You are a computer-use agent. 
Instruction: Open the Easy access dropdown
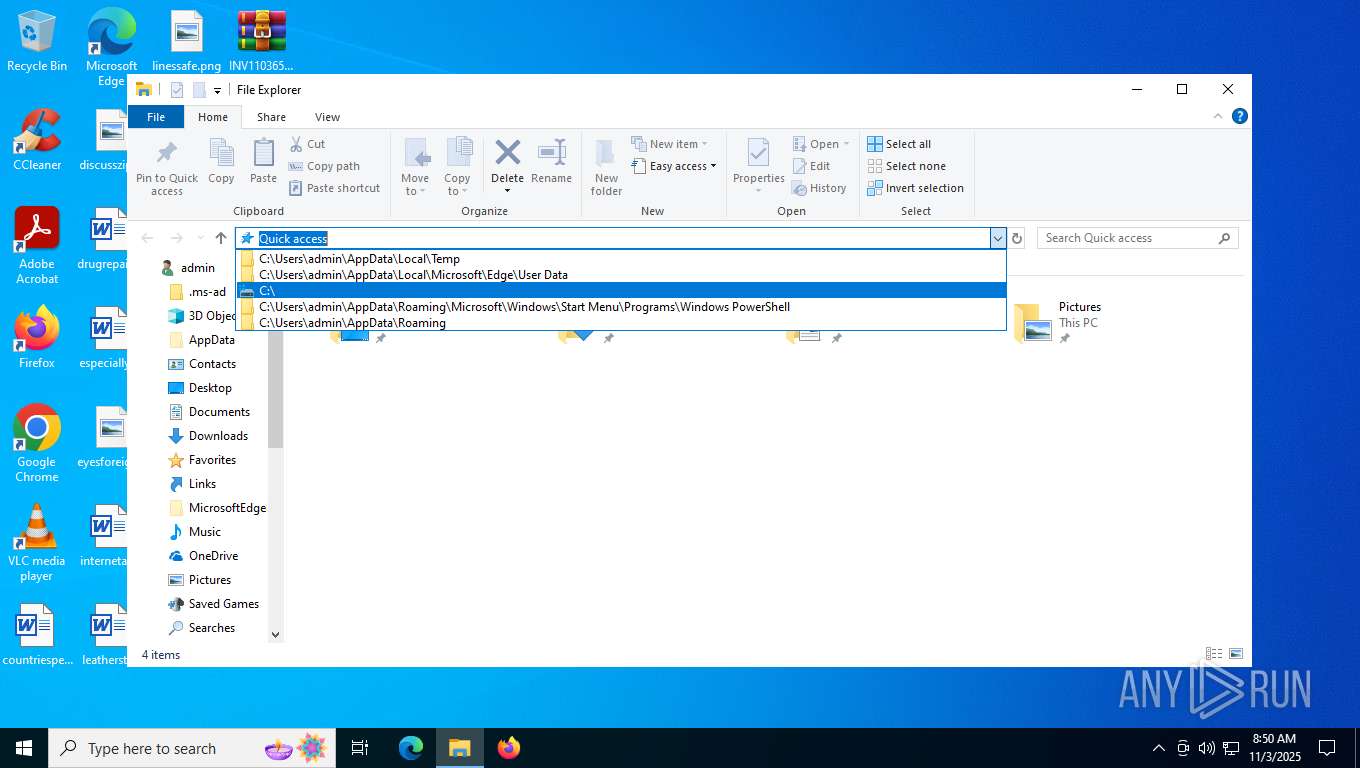click(675, 166)
